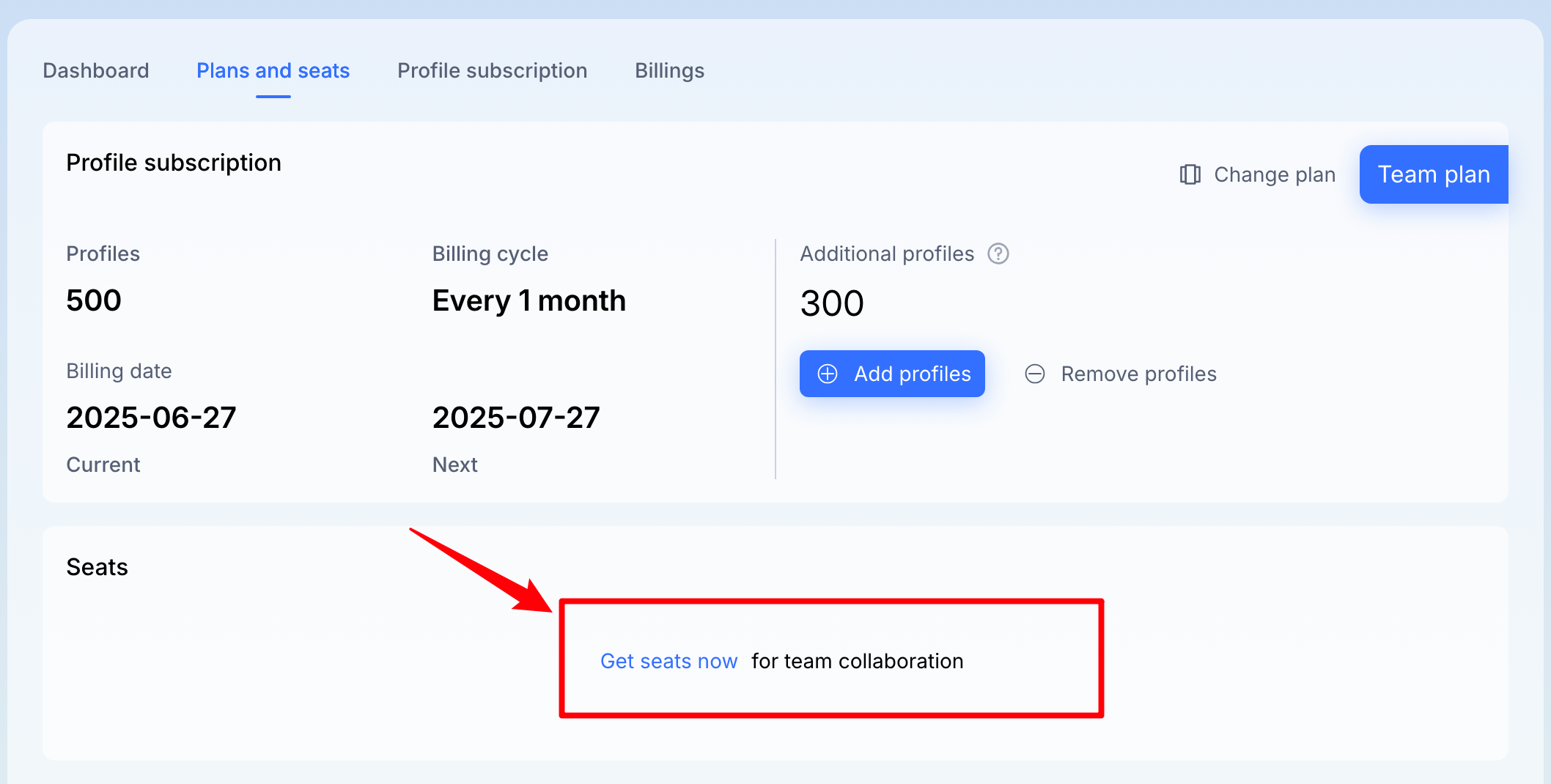1551x784 pixels.
Task: Open the Profile subscription tab
Action: point(493,70)
